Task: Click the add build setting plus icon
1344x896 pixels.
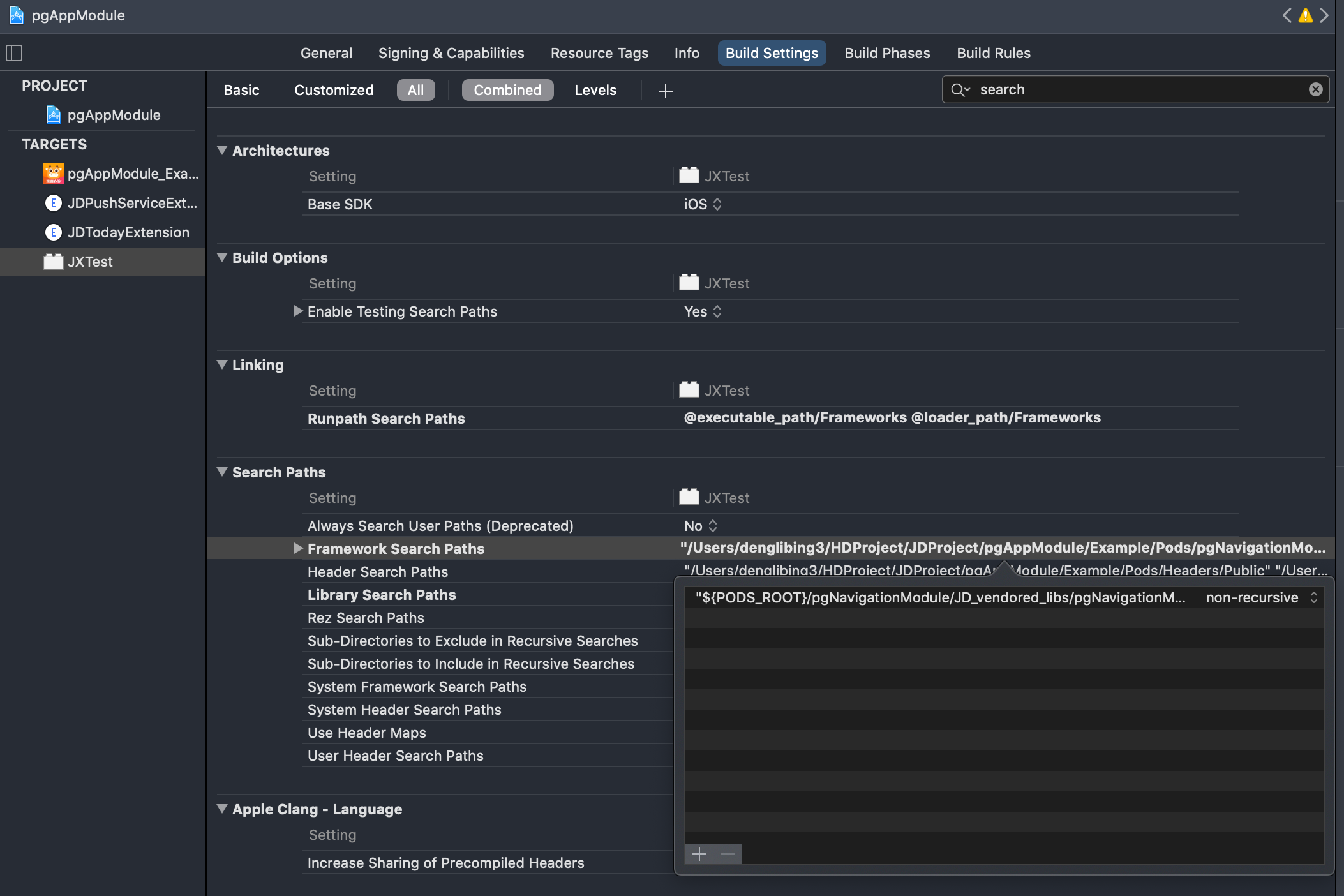Action: [665, 91]
